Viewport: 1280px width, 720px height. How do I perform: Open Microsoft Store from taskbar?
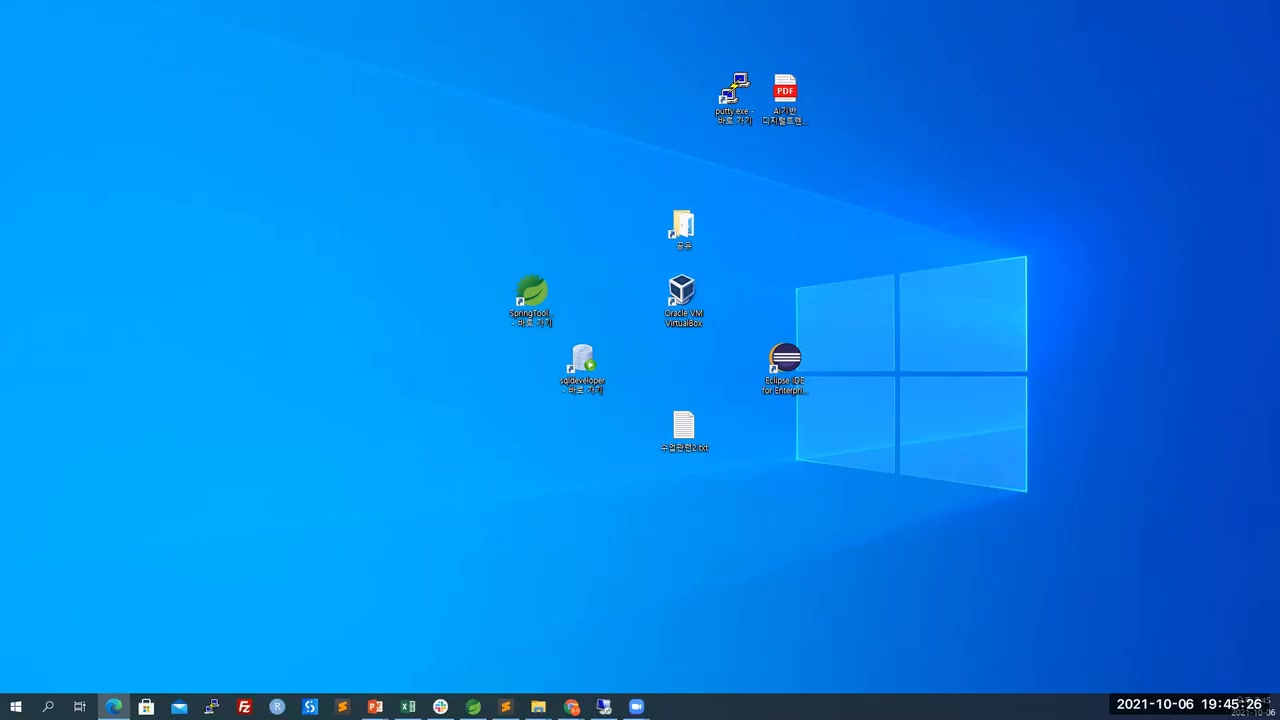pos(146,707)
